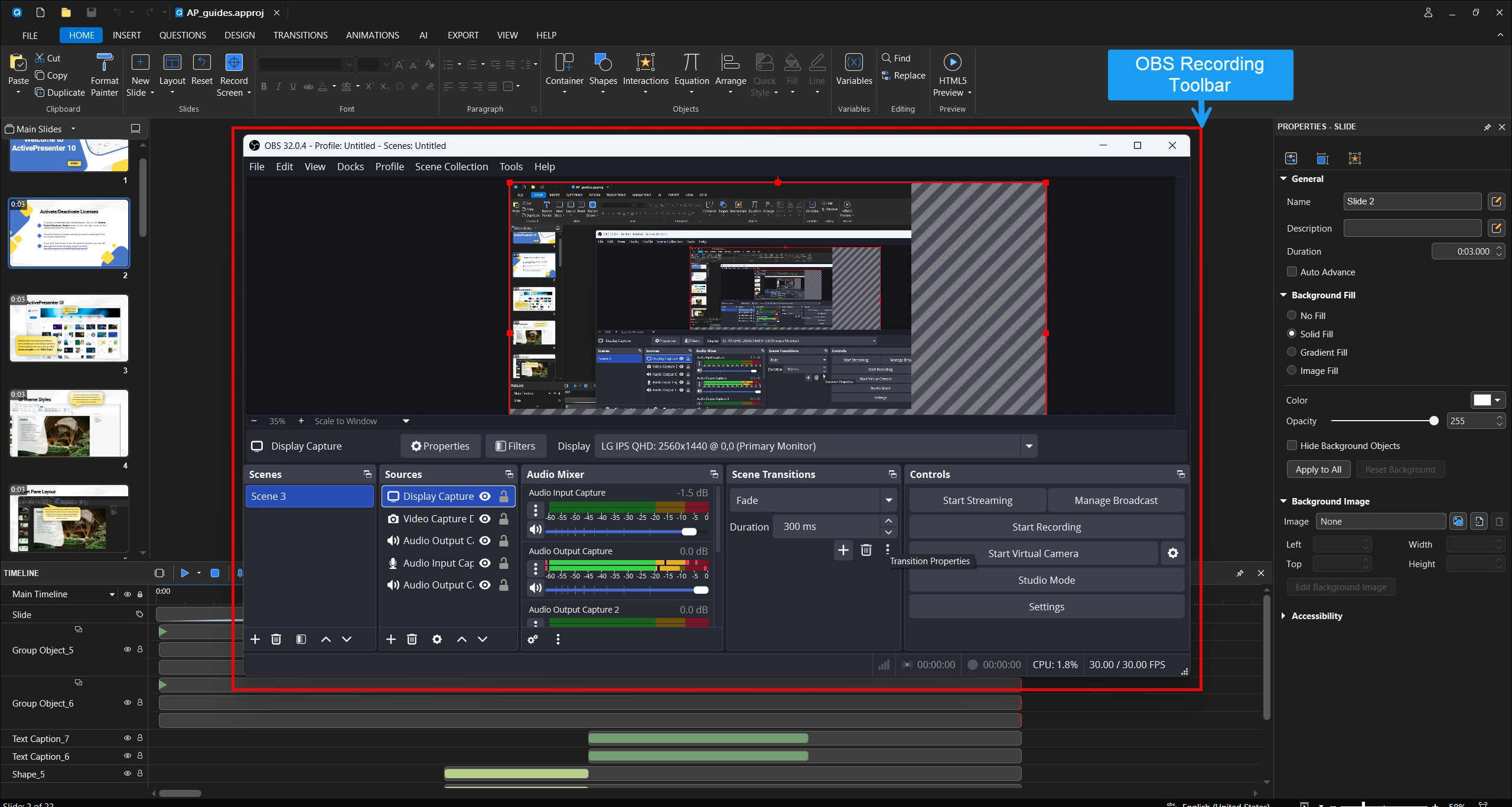Expand the Accessibility section

[1283, 616]
